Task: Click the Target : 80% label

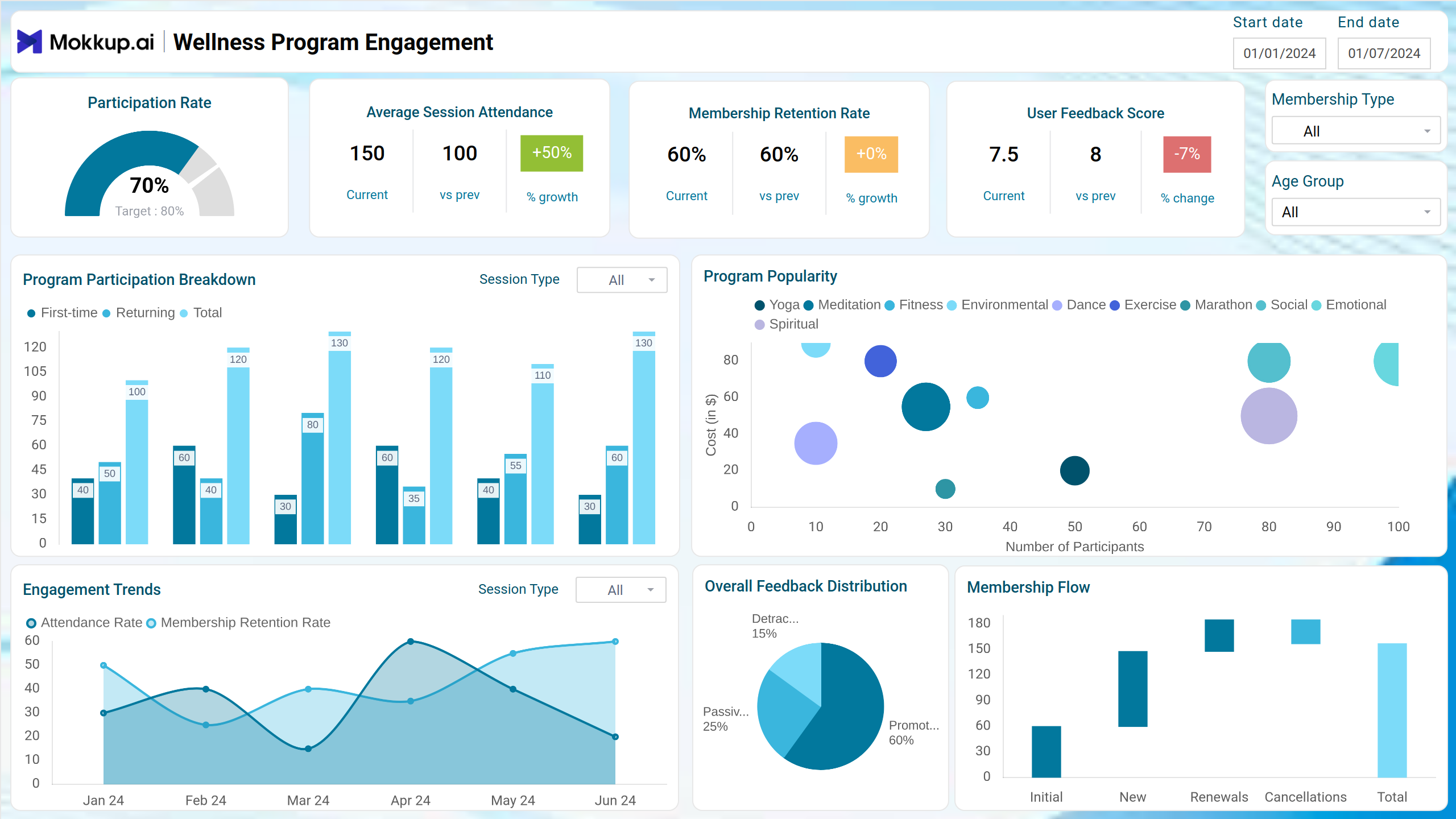Action: (150, 211)
